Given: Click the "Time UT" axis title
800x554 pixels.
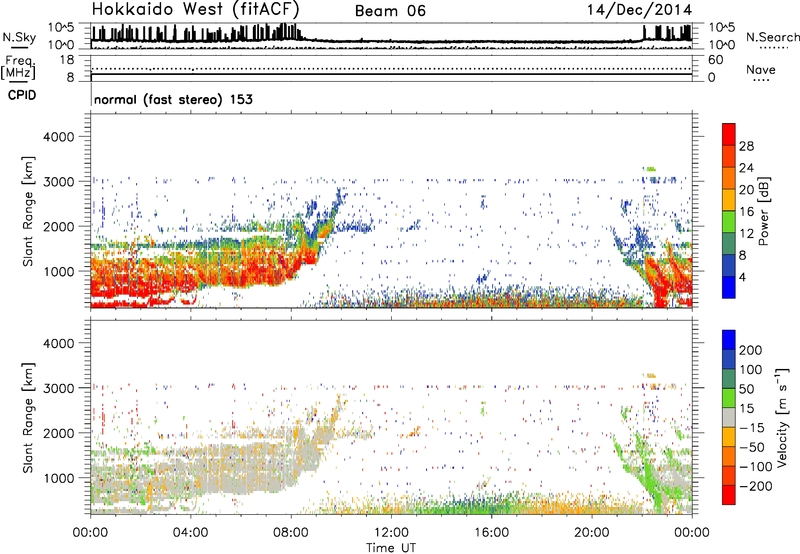Looking at the screenshot, I should (x=391, y=547).
